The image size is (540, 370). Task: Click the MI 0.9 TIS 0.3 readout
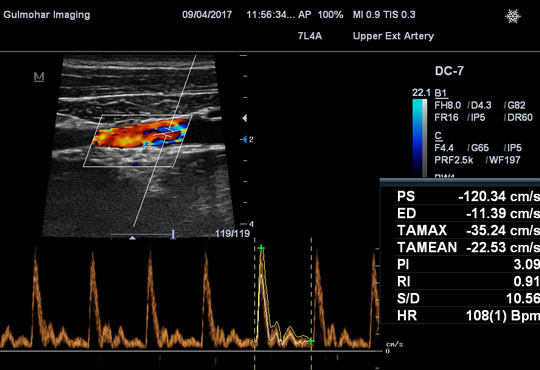384,15
